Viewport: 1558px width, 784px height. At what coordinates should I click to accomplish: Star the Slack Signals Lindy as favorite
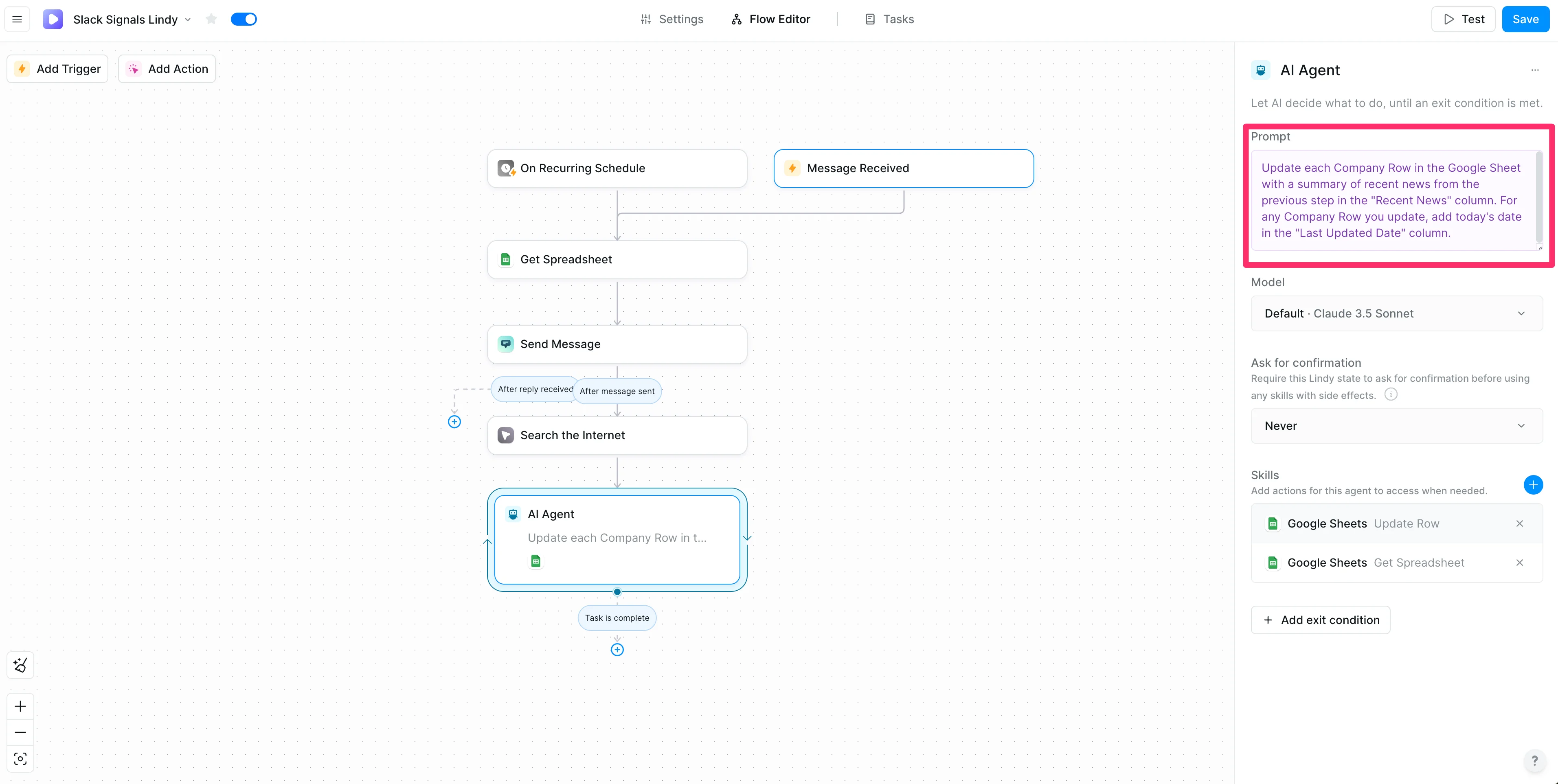(211, 20)
